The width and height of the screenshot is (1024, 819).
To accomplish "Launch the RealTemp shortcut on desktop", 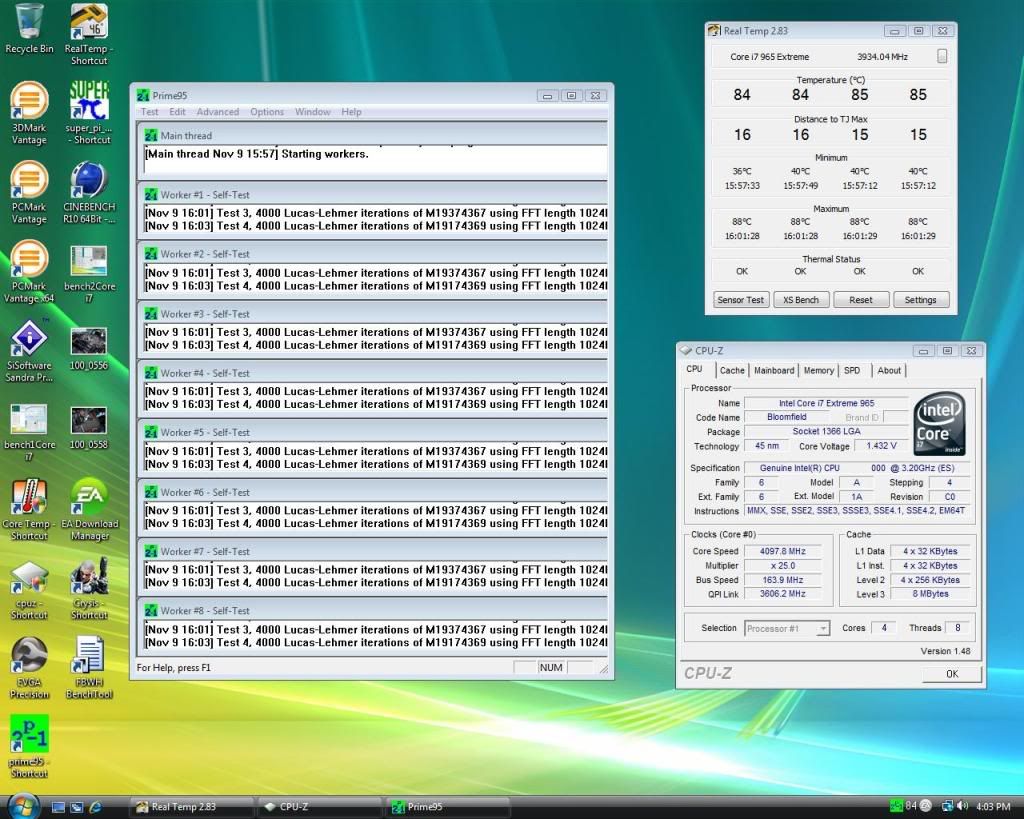I will click(89, 34).
